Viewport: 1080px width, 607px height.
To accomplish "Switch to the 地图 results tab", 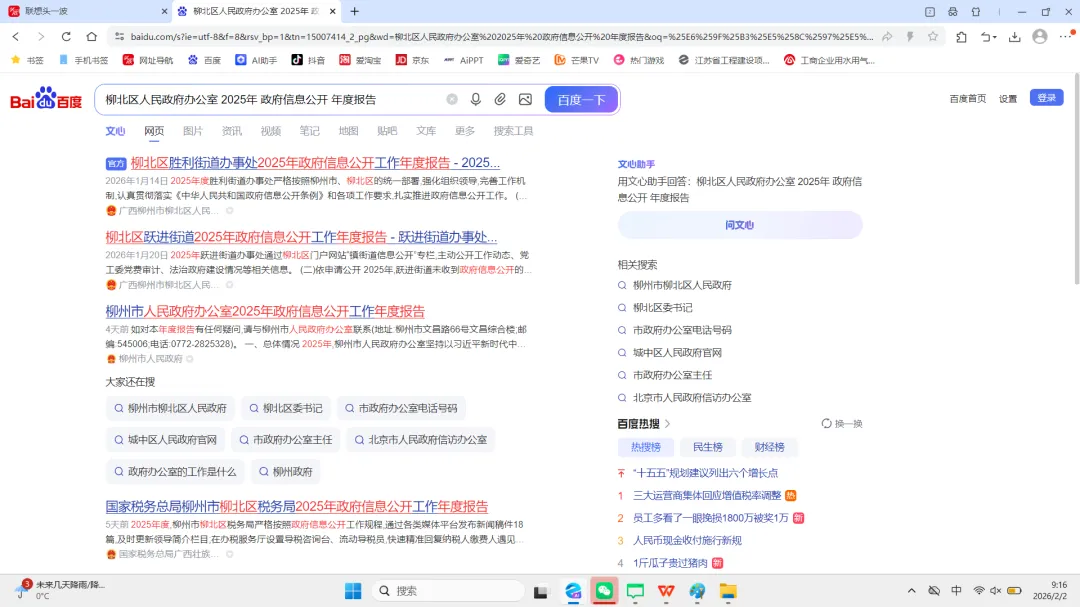I will (349, 131).
